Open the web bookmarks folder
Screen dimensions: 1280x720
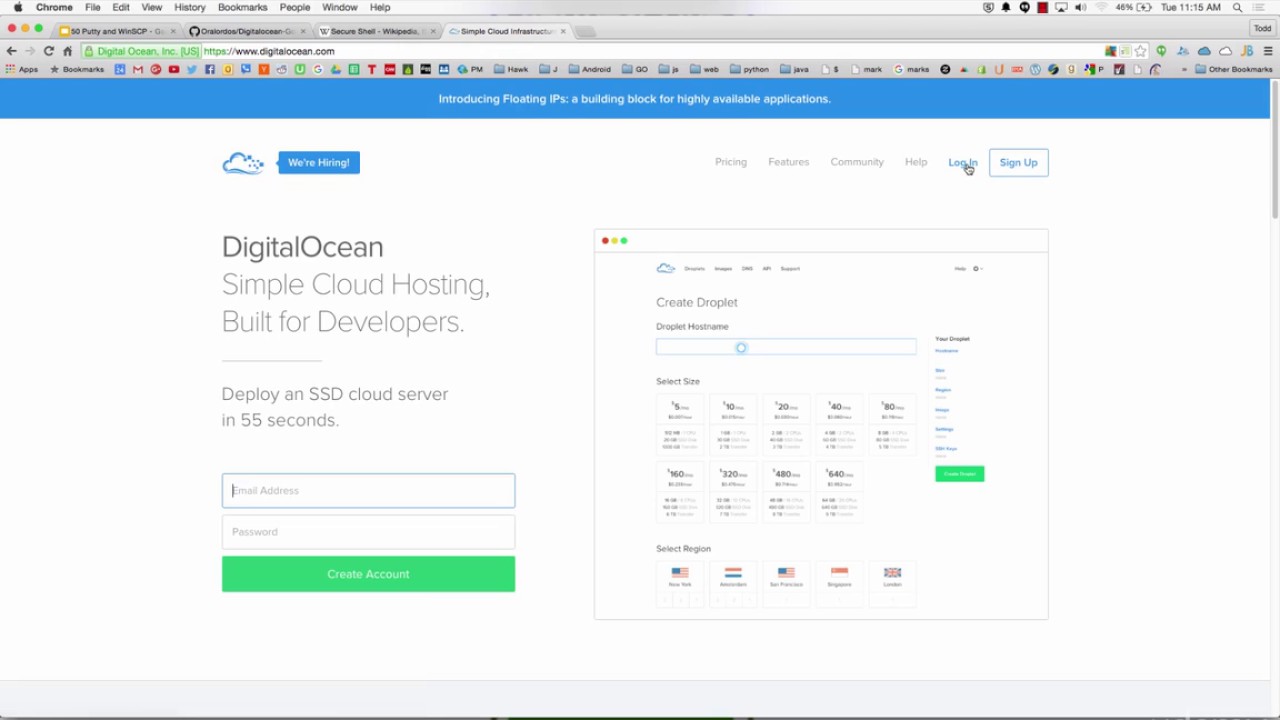pyautogui.click(x=704, y=69)
